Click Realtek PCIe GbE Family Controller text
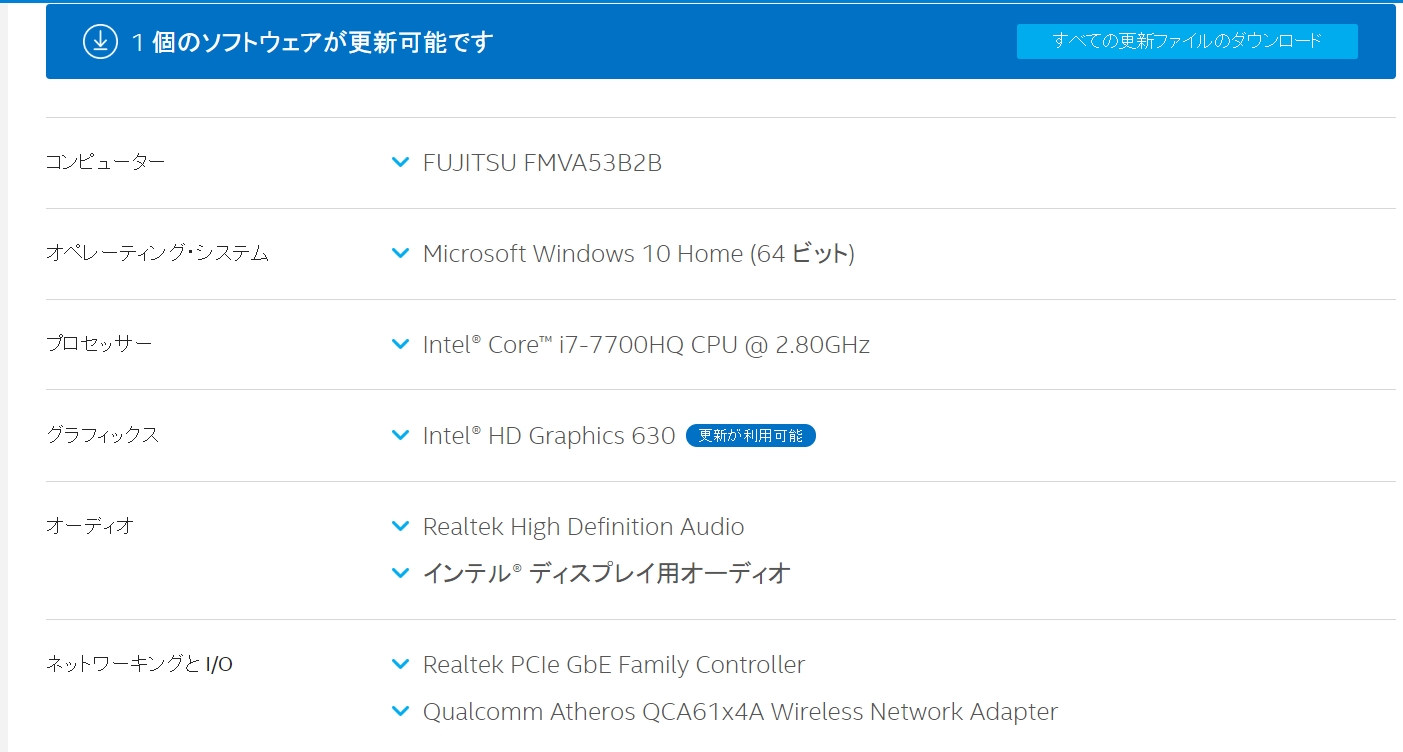Screen dimensions: 1403x752 click(614, 664)
